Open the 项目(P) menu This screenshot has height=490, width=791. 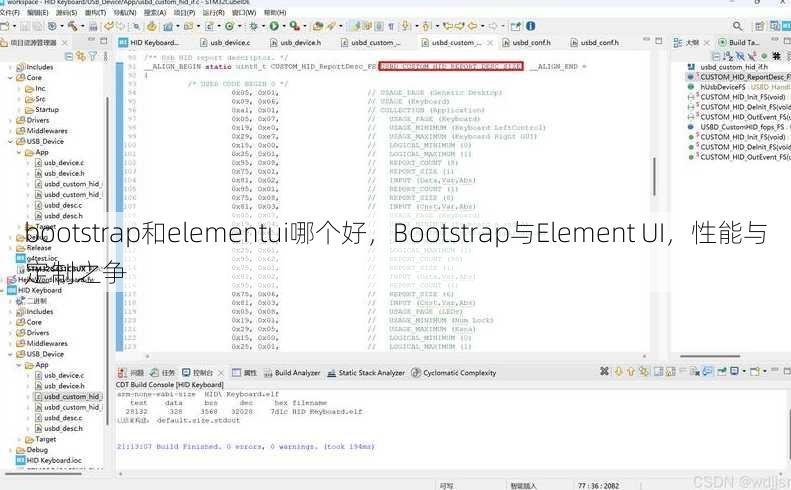coord(184,12)
